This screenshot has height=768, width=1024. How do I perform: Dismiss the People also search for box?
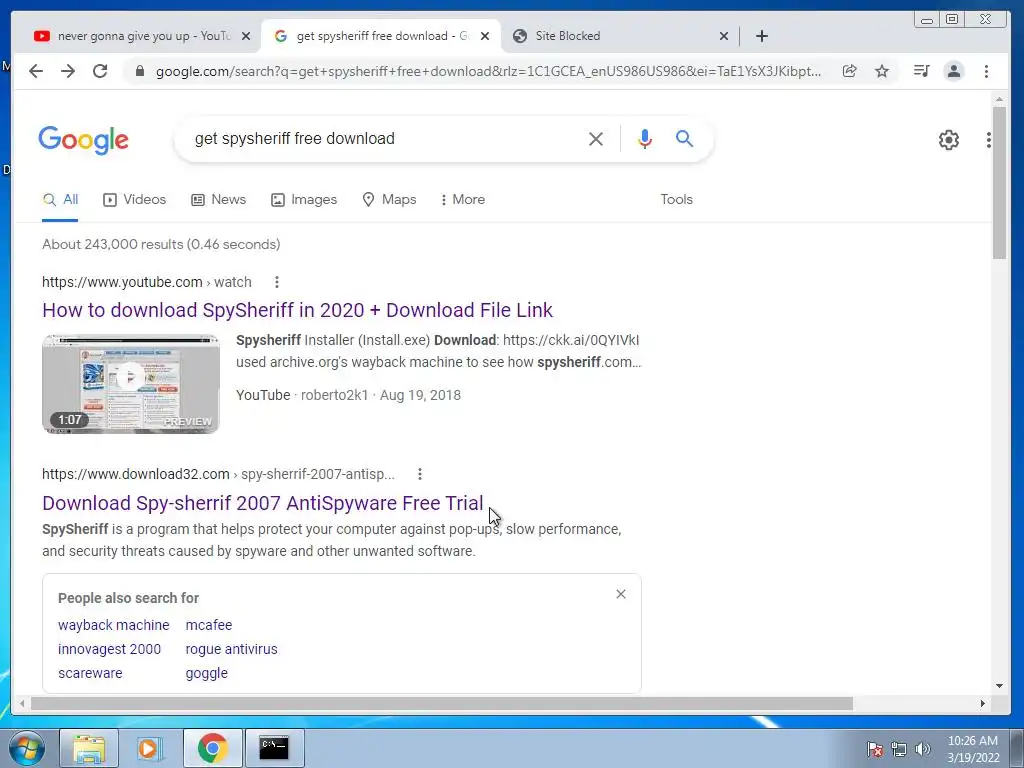pyautogui.click(x=621, y=594)
